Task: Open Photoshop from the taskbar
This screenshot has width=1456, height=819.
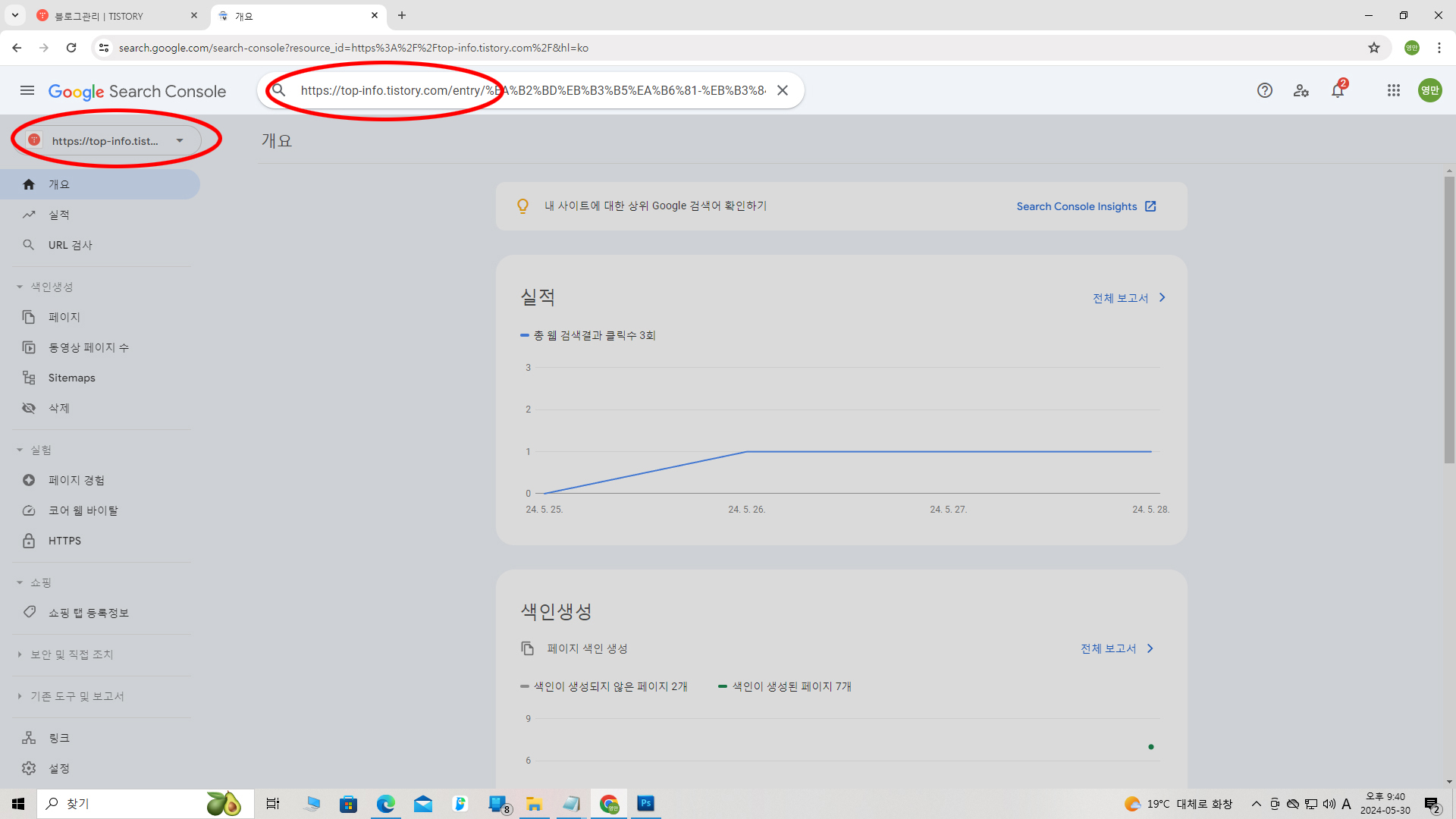Action: (645, 803)
